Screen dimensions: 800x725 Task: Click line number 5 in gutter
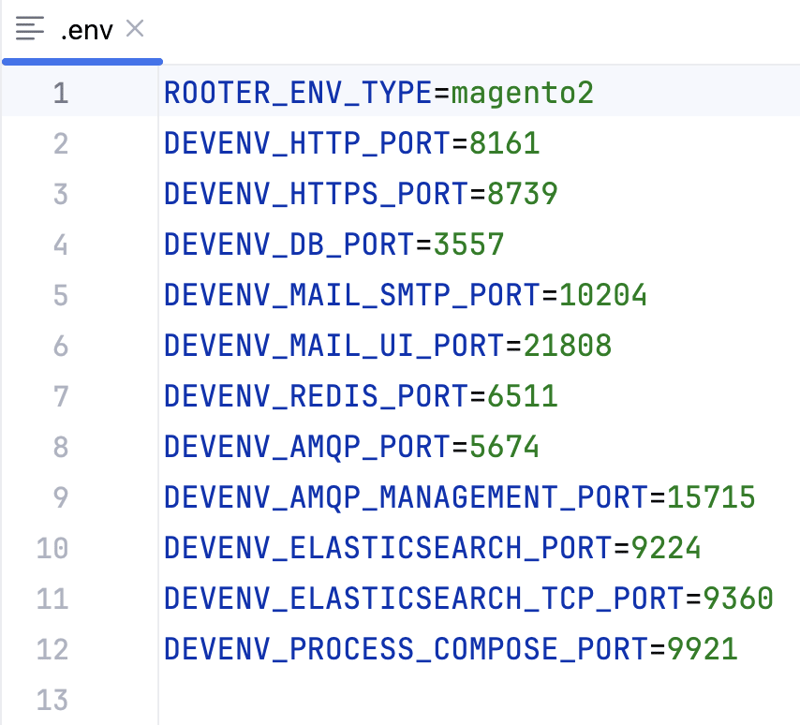pyautogui.click(x=61, y=295)
